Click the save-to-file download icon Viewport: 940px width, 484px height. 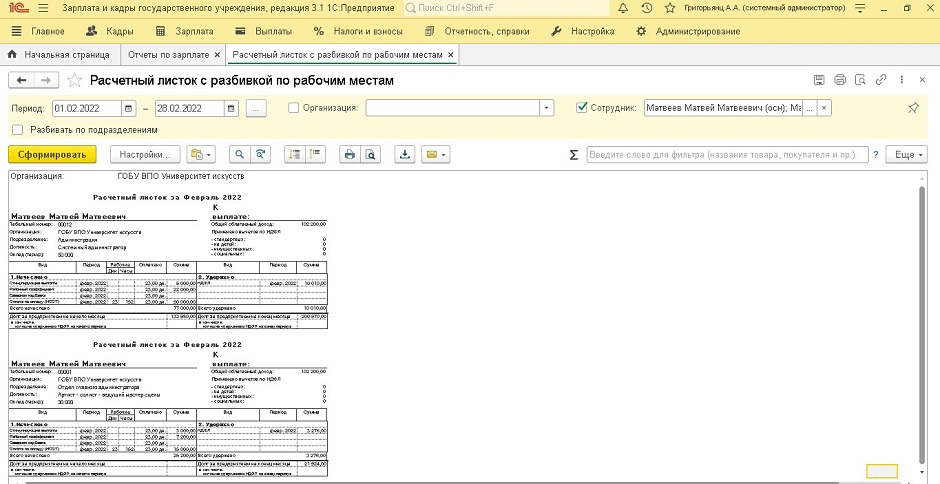pyautogui.click(x=405, y=155)
